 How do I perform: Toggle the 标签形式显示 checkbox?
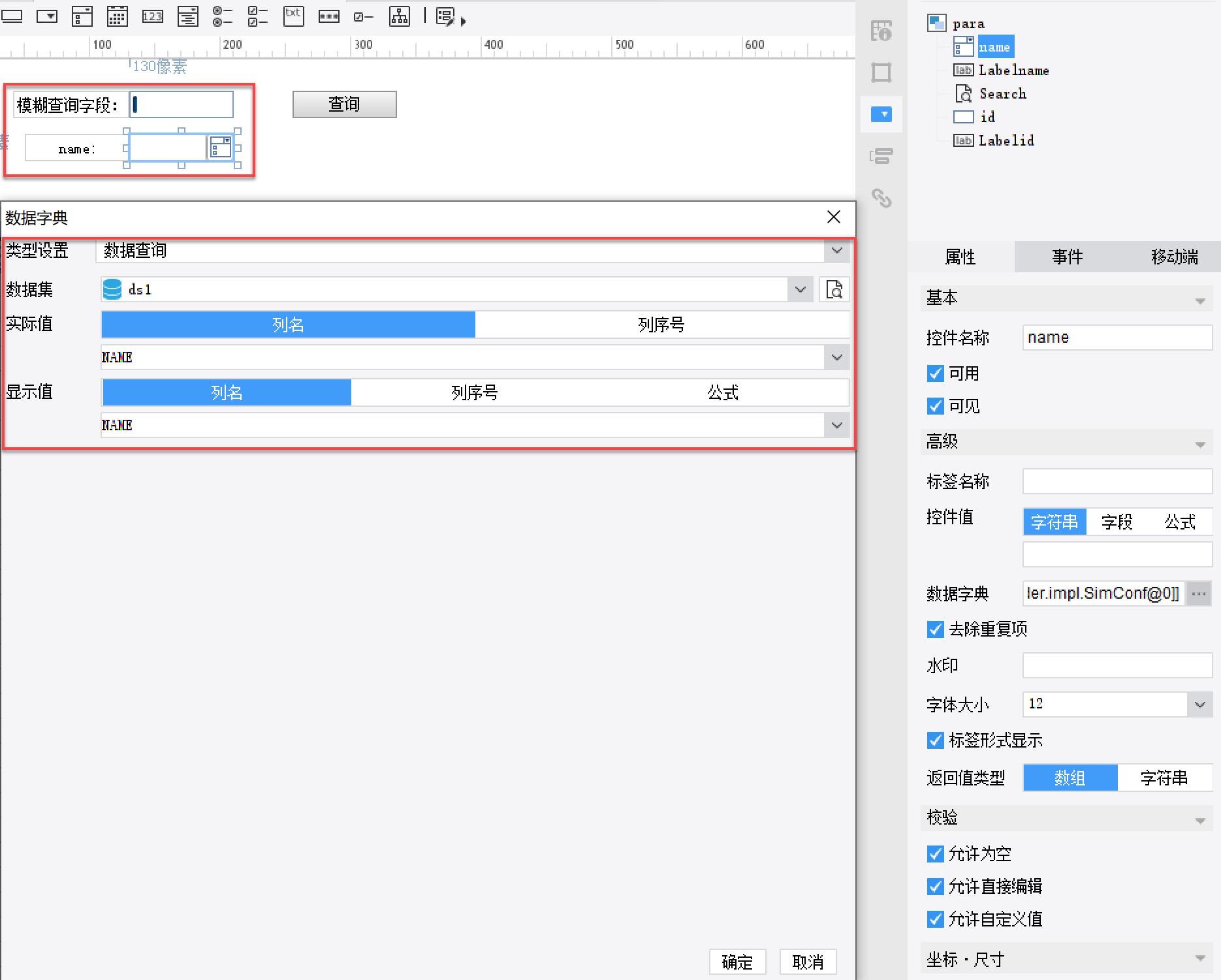tap(936, 740)
